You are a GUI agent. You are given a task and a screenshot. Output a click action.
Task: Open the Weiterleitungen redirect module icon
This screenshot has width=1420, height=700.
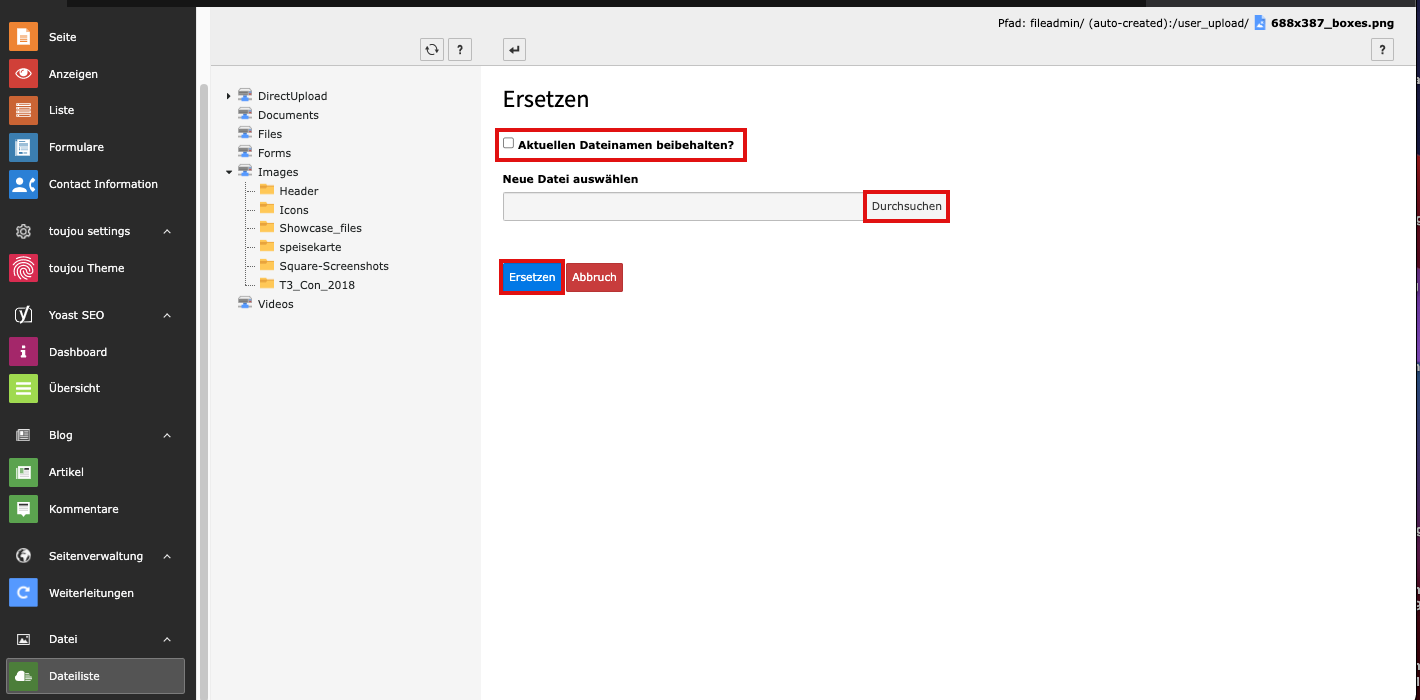23,593
